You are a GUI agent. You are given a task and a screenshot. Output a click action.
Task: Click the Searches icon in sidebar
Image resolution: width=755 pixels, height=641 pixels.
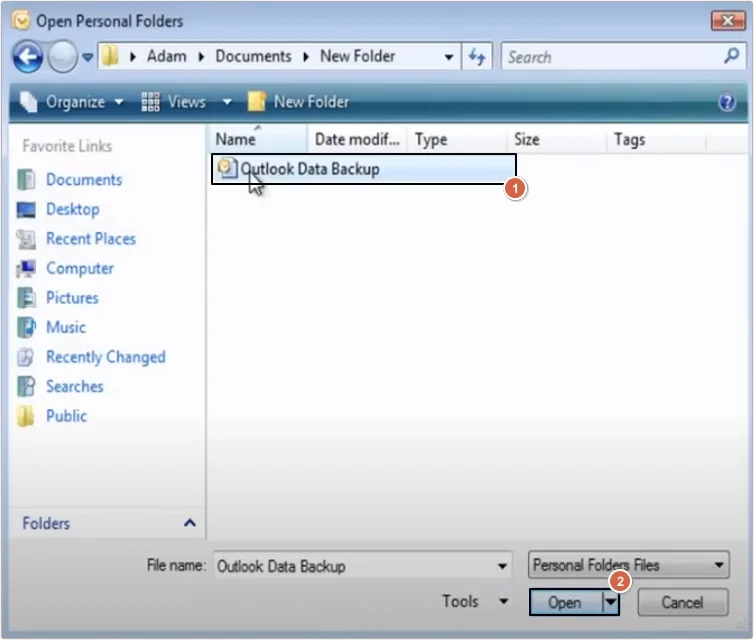click(x=26, y=386)
